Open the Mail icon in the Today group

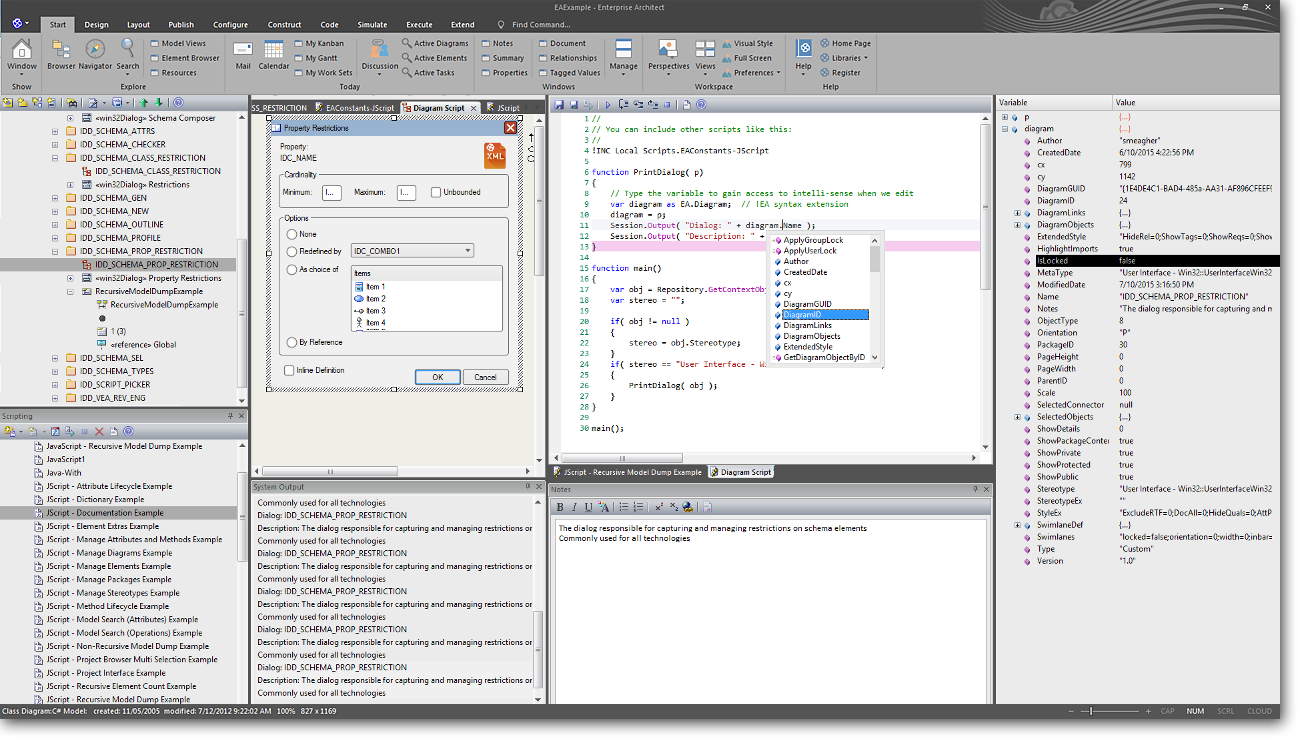coord(243,49)
